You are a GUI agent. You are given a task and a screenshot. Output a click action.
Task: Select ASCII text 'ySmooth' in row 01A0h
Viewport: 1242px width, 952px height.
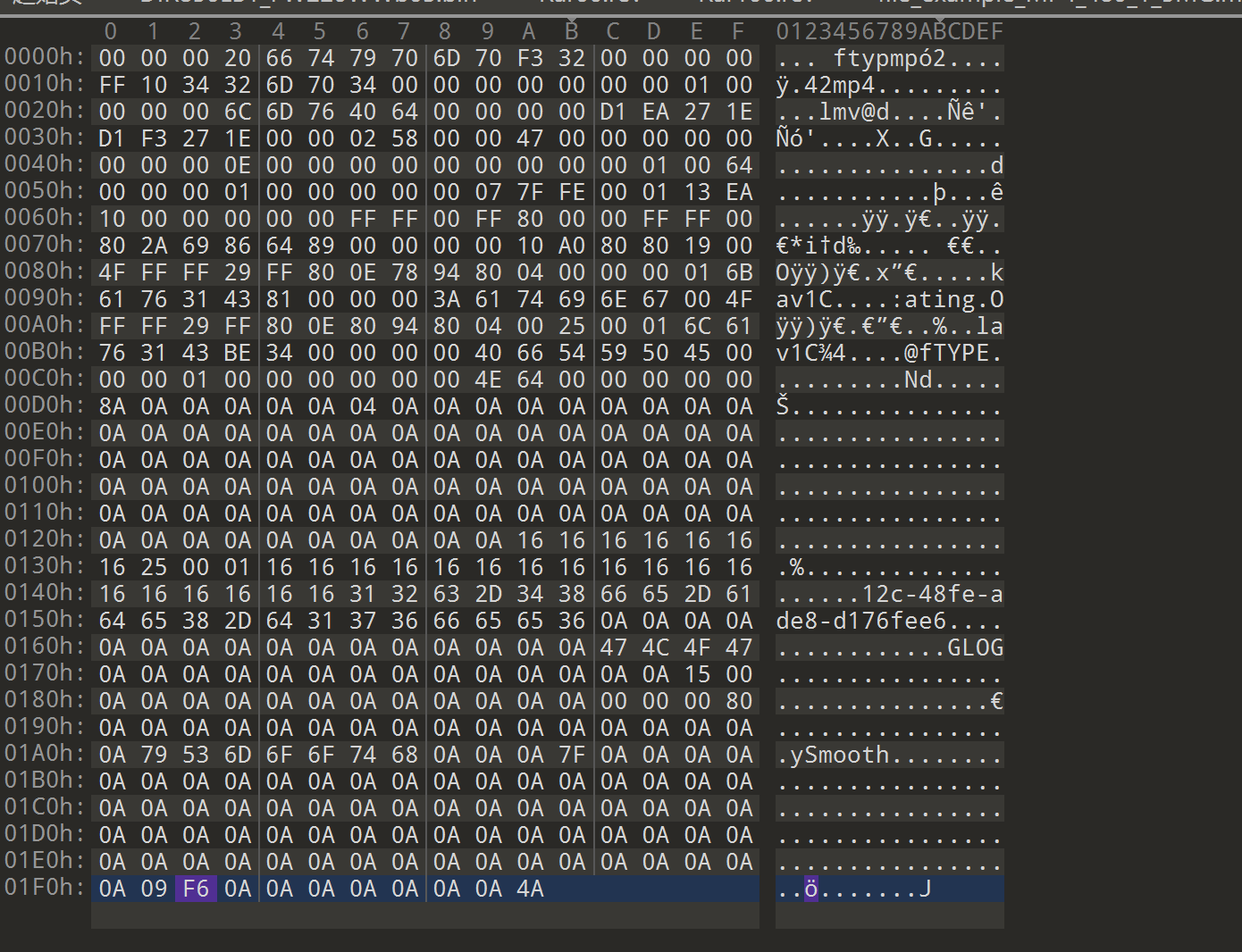point(840,756)
